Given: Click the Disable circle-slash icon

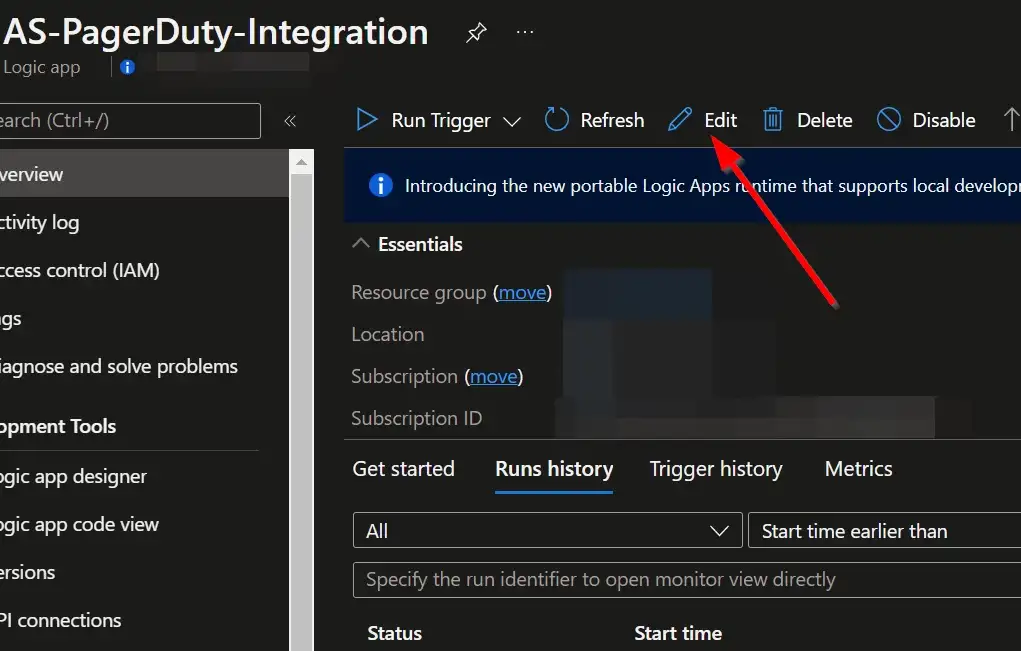Looking at the screenshot, I should point(889,120).
